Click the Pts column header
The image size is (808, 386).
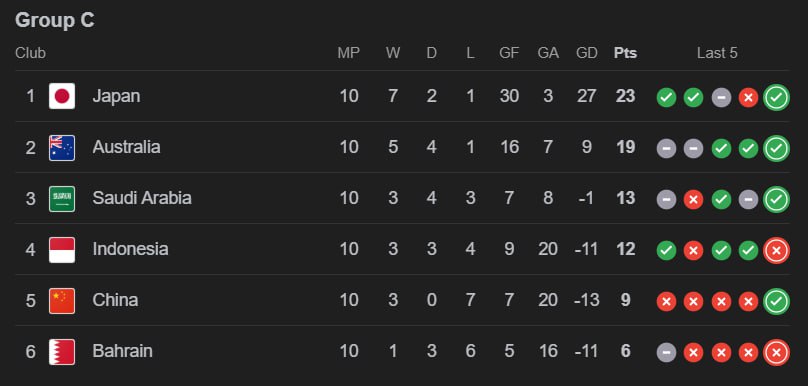pos(625,53)
